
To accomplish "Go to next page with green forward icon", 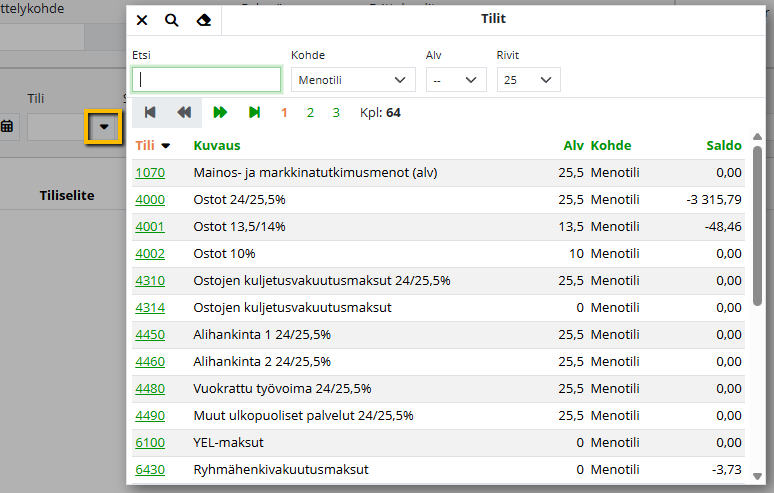I will 220,113.
